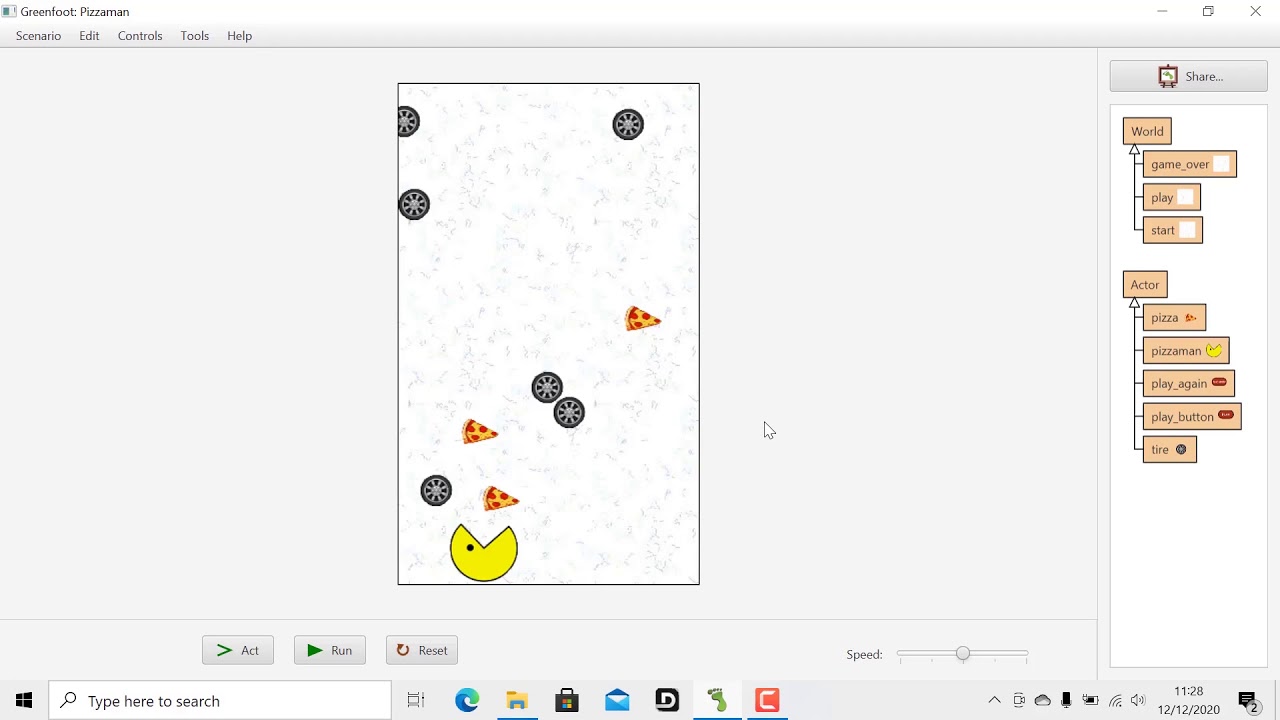The width and height of the screenshot is (1280, 720).
Task: Click the pizza slice on the right side
Action: point(642,319)
